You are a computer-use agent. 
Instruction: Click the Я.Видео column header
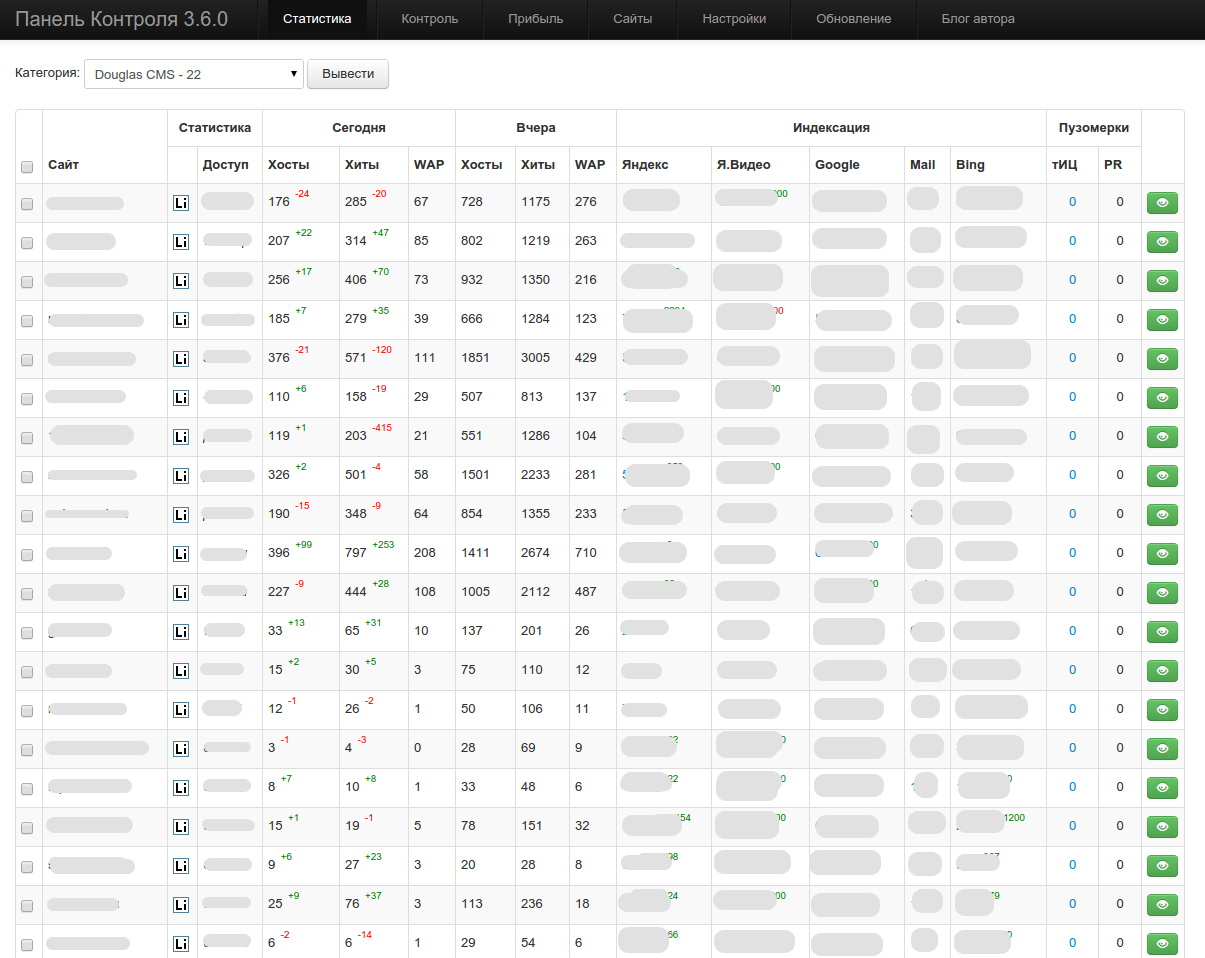click(744, 165)
